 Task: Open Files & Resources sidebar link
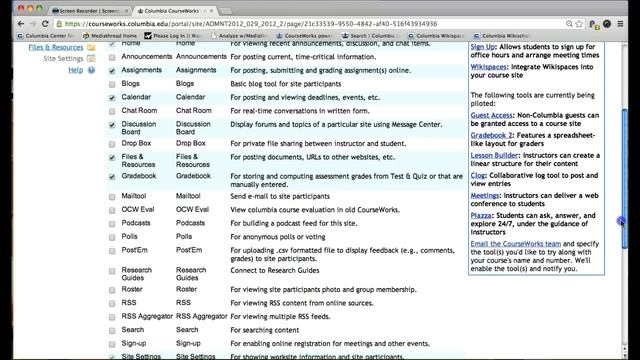click(56, 47)
